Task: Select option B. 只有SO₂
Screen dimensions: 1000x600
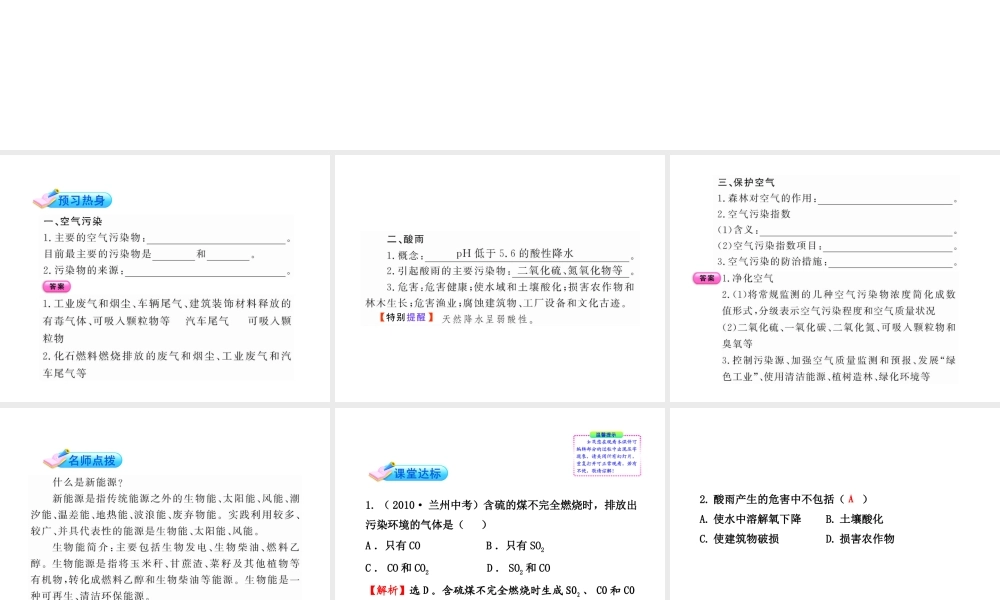Action: (x=515, y=546)
